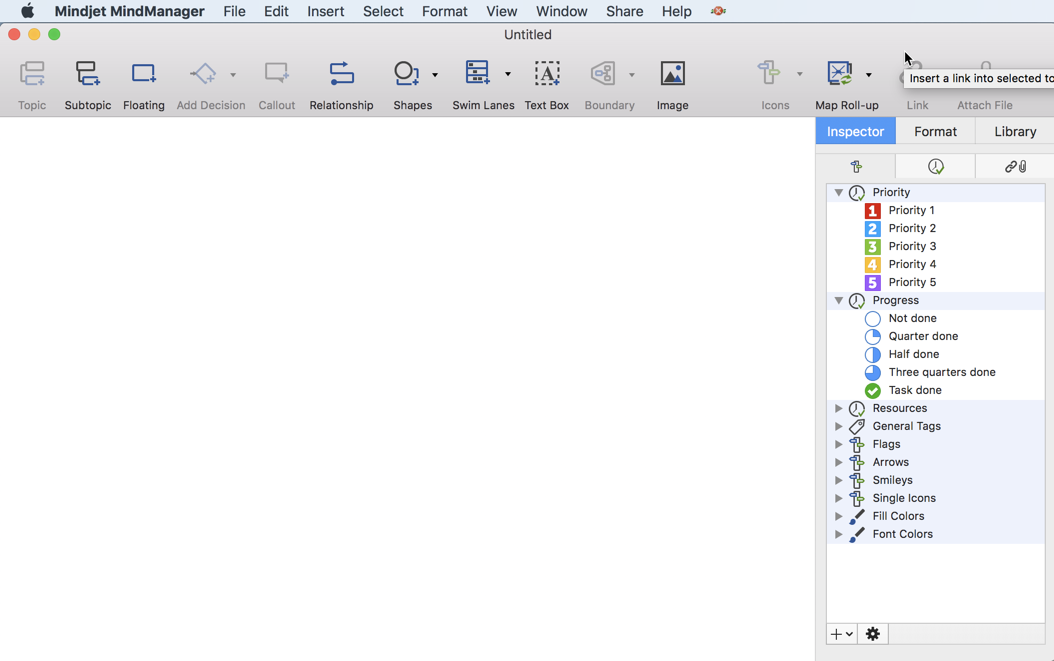Click the Add Decision toolbar icon
Viewport: 1054px width, 661px height.
coord(203,74)
